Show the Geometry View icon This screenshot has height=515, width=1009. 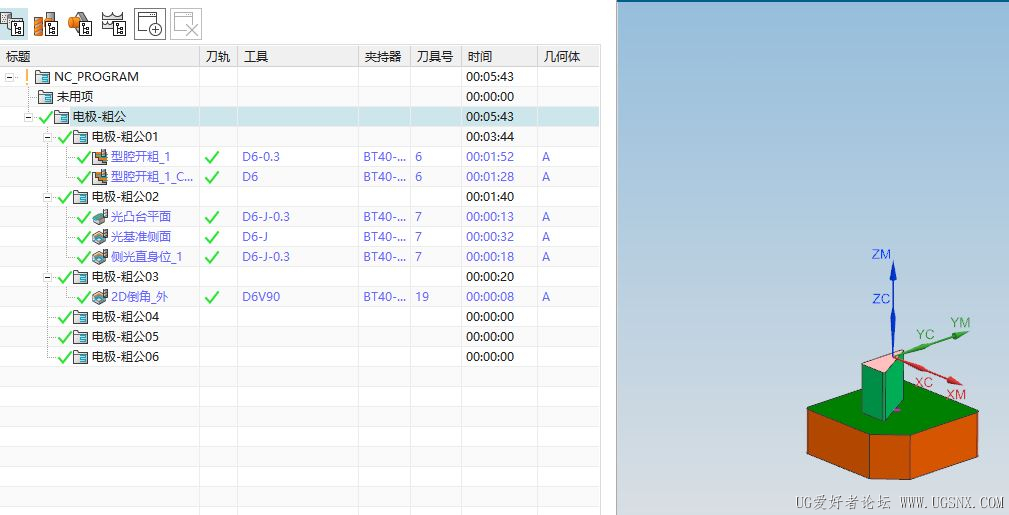coord(80,24)
